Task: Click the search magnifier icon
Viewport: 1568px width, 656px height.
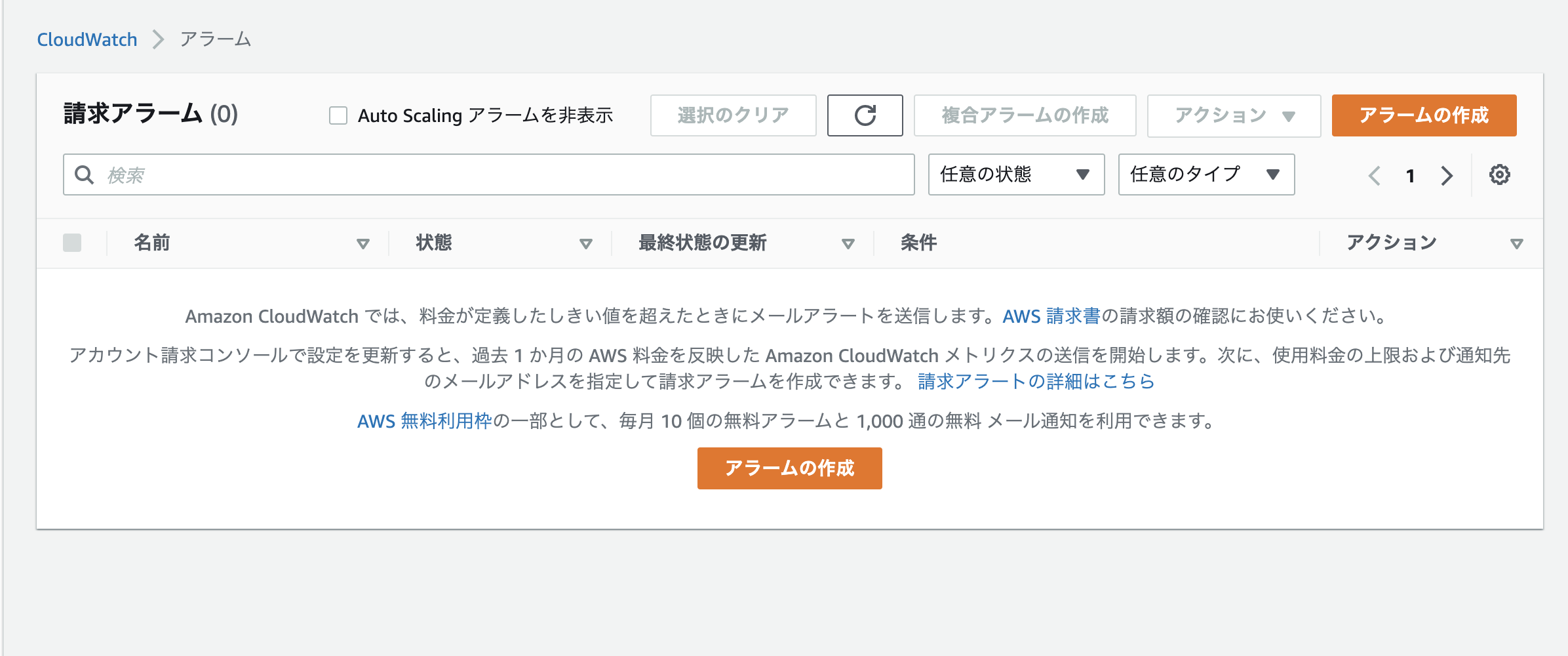Action: (84, 174)
